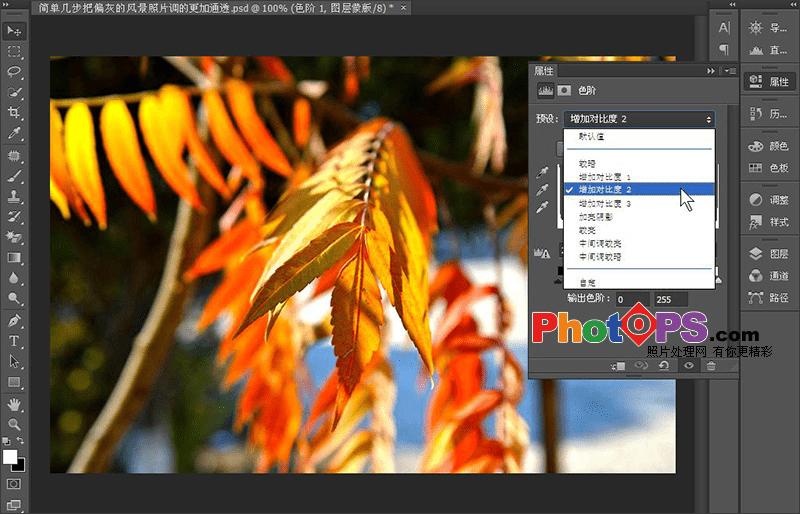Open the Paragraph panel icon
Image resolution: width=800 pixels, height=514 pixels.
[724, 50]
